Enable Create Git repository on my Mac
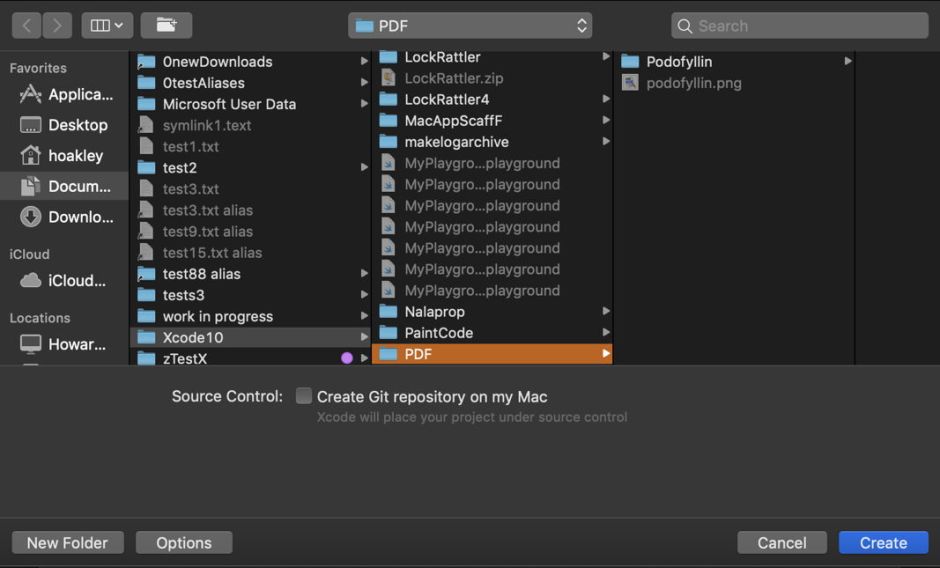Screen dimensions: 940x568 (304, 396)
